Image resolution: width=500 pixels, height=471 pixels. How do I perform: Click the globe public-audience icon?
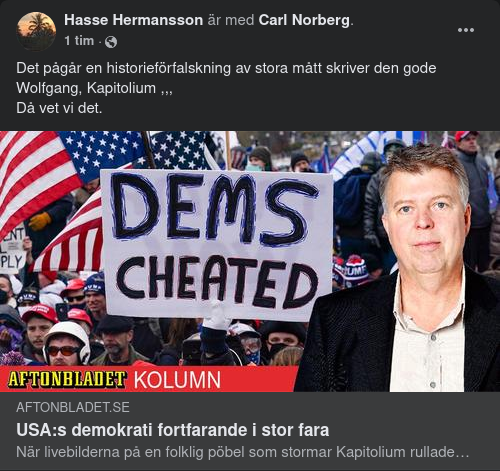111,42
